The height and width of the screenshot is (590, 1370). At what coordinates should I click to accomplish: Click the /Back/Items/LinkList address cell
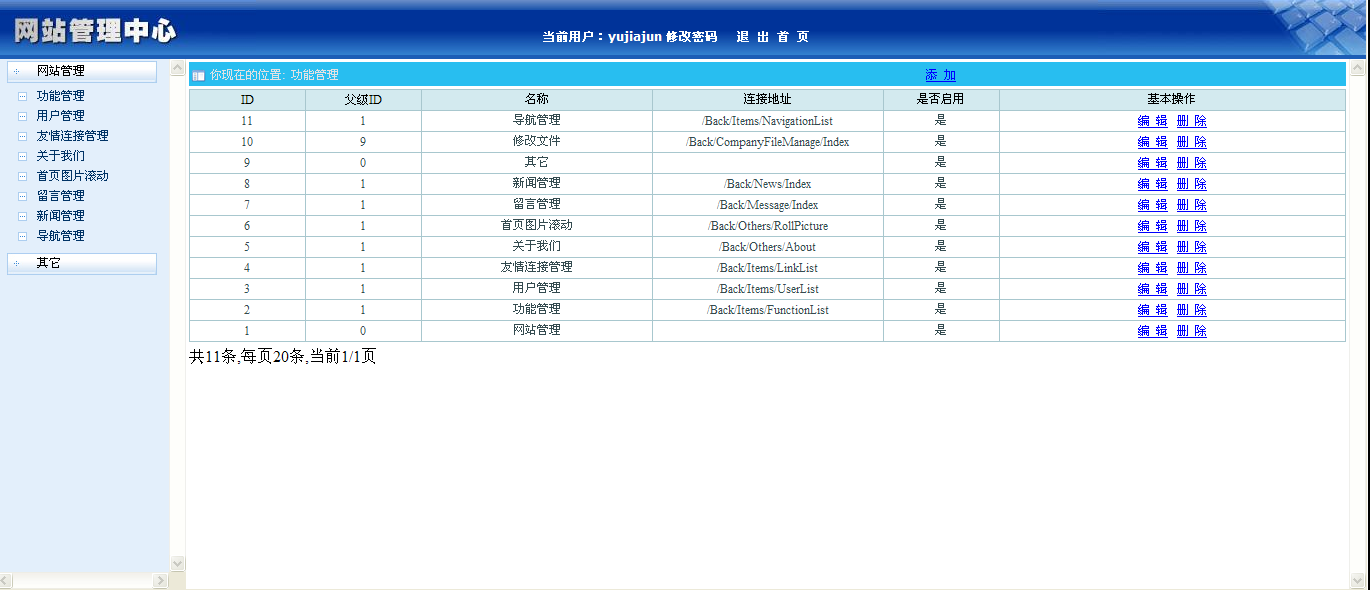[768, 268]
